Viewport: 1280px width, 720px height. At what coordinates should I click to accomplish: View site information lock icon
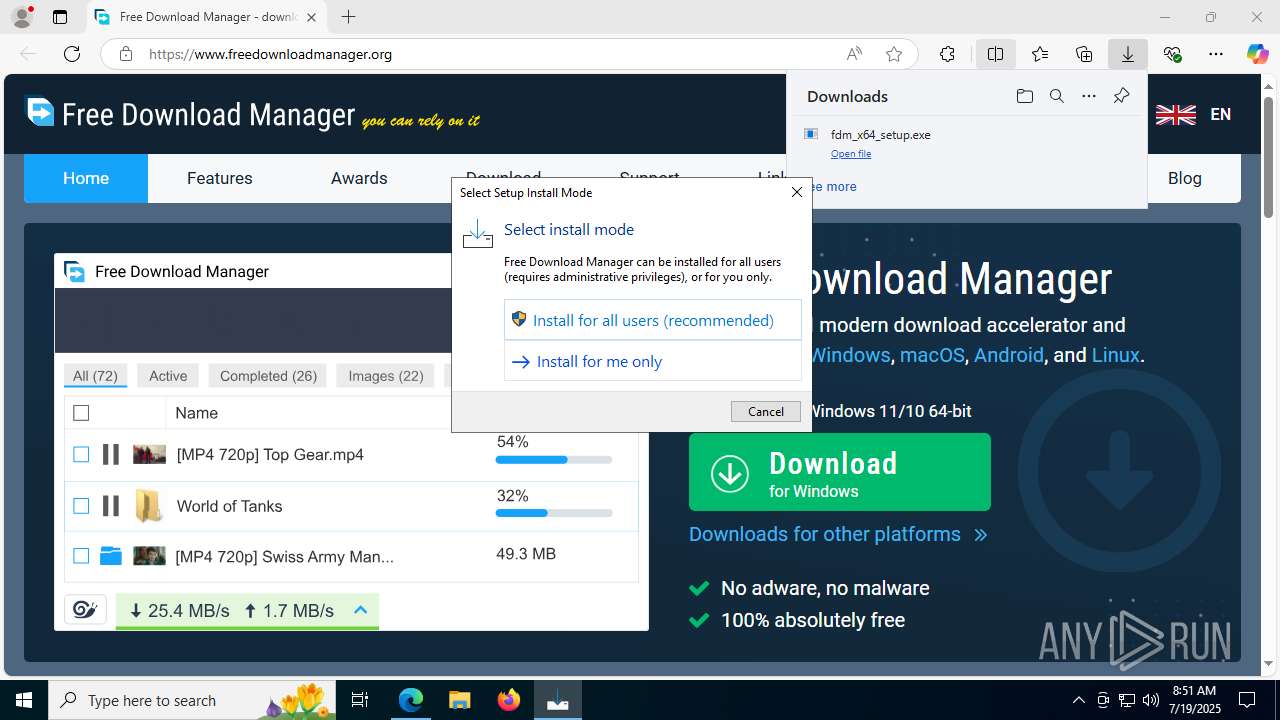[125, 54]
